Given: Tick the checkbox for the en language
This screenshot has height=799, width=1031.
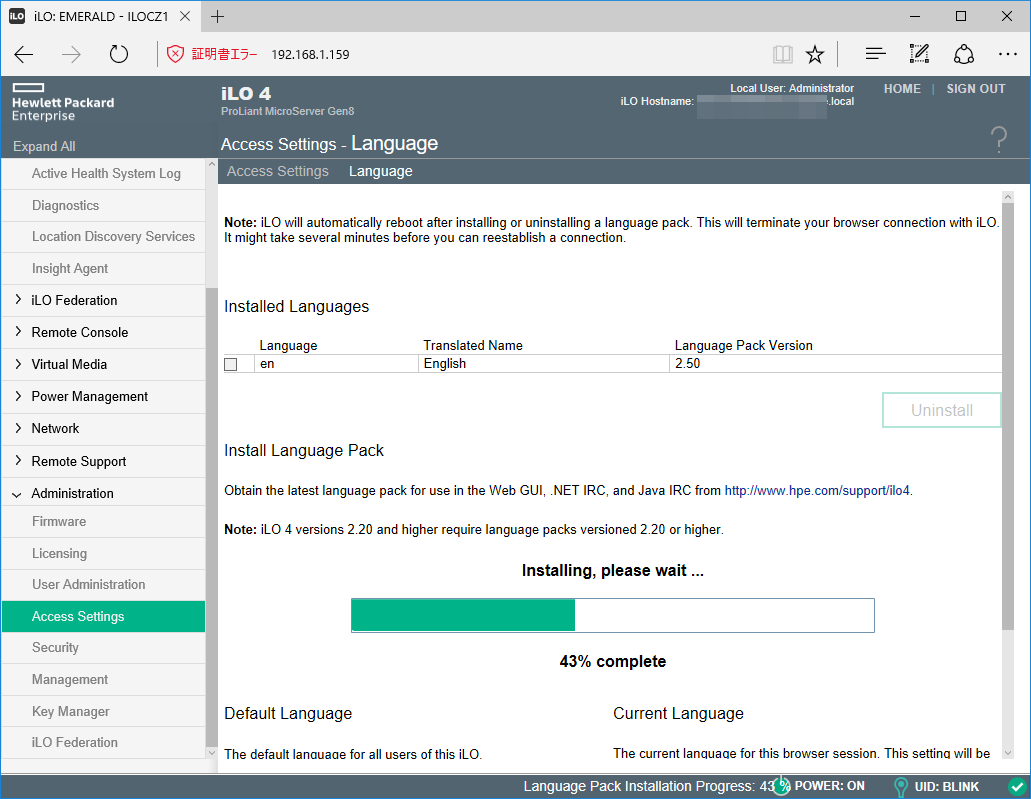Looking at the screenshot, I should (x=231, y=364).
